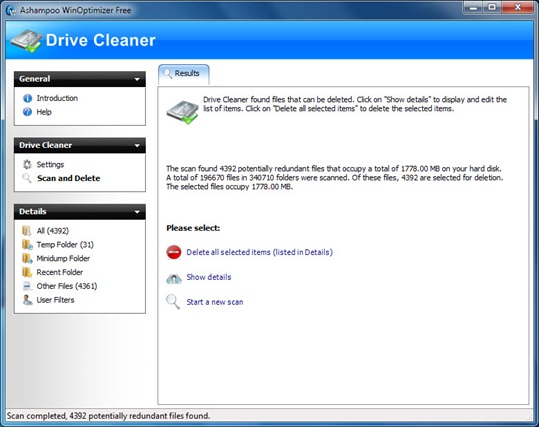Screen dimensions: 539x427
Task: Click the Other Files document icon
Action: tap(28, 286)
